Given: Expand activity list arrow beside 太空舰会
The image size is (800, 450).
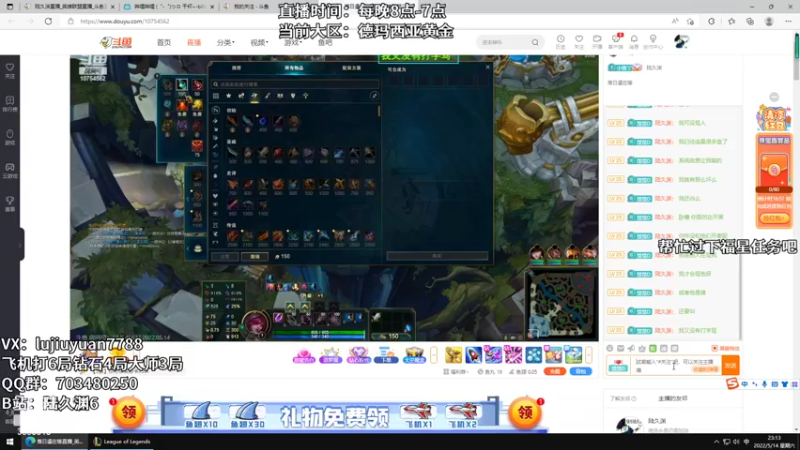Looking at the screenshot, I should [x=434, y=355].
